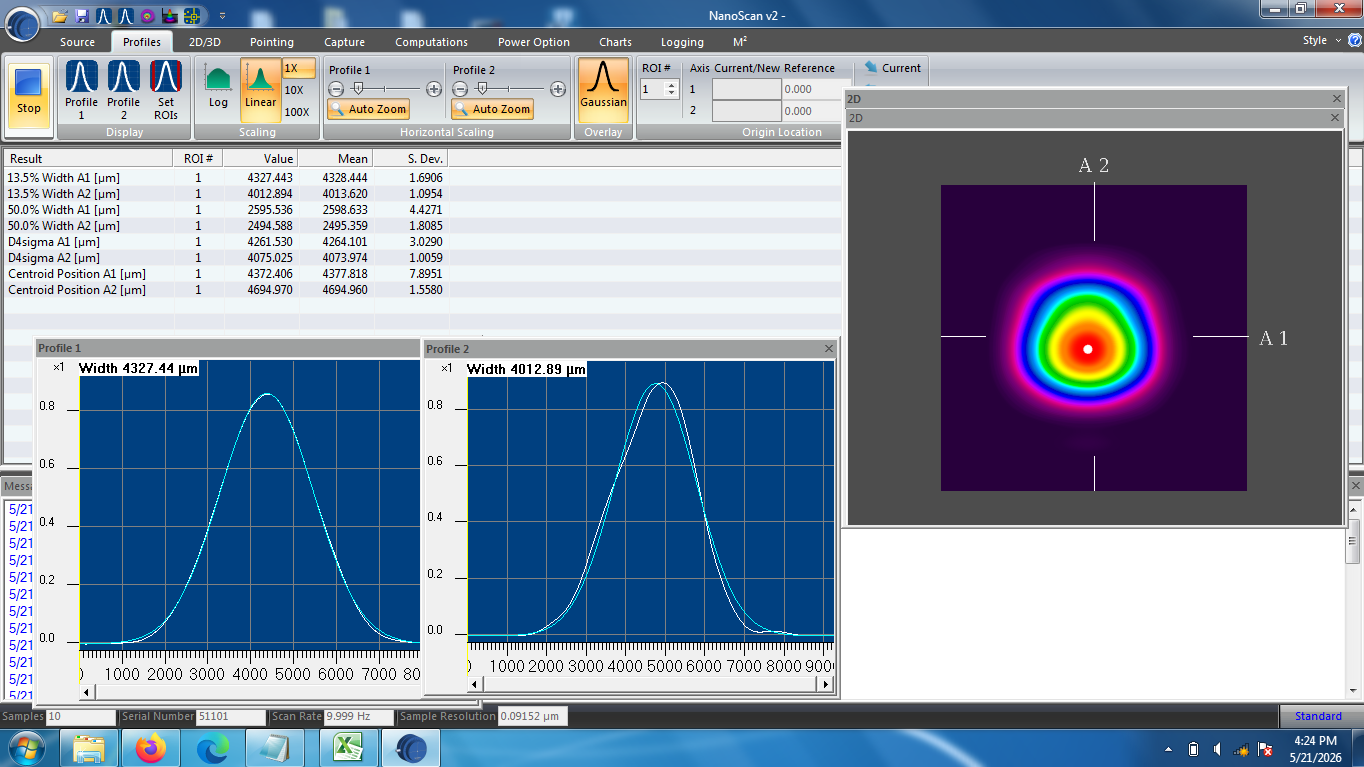Switch to Log scaling
Image resolution: width=1364 pixels, height=767 pixels.
click(x=218, y=87)
